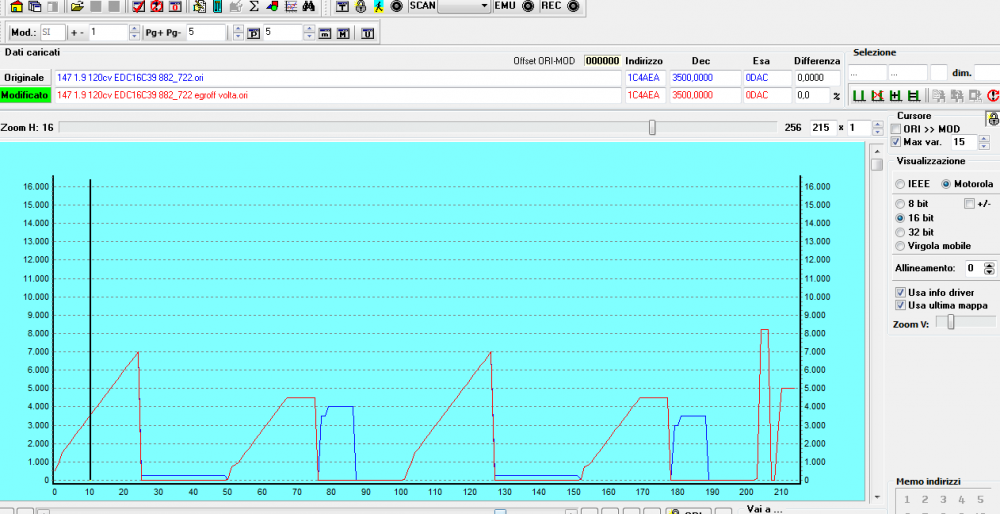The width and height of the screenshot is (1000, 514).
Task: Toggle the Usa ultima mappa checkbox
Action: click(901, 305)
